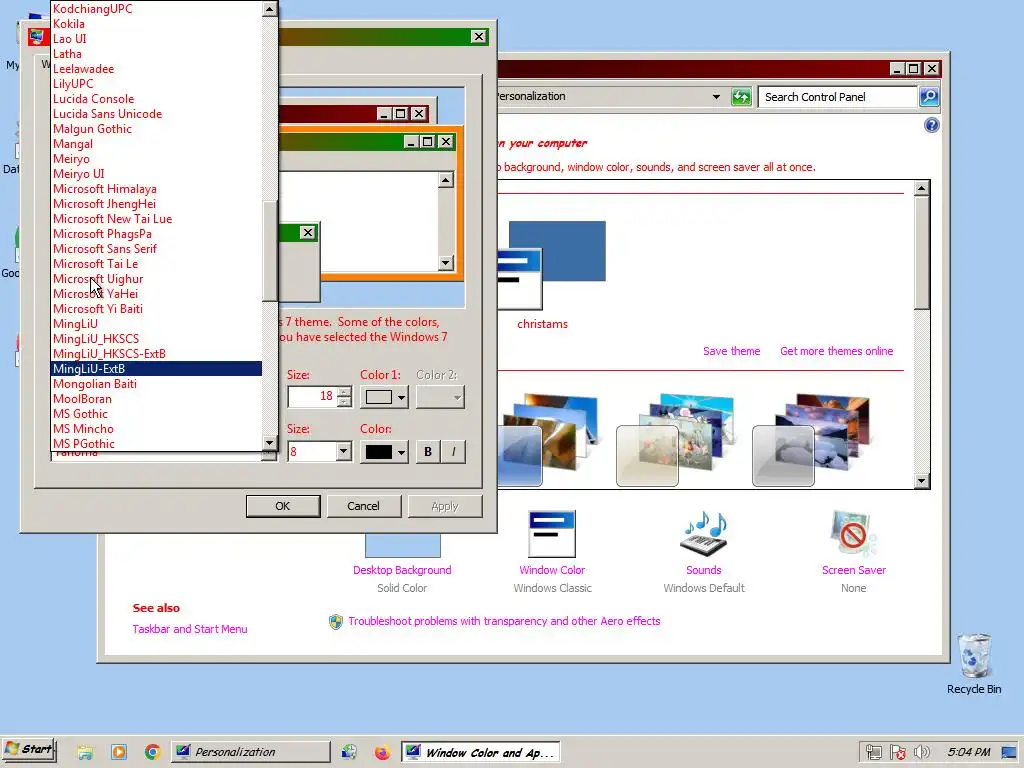Choose Meiryo UI from the font list
Image resolution: width=1024 pixels, height=768 pixels.
coord(78,174)
